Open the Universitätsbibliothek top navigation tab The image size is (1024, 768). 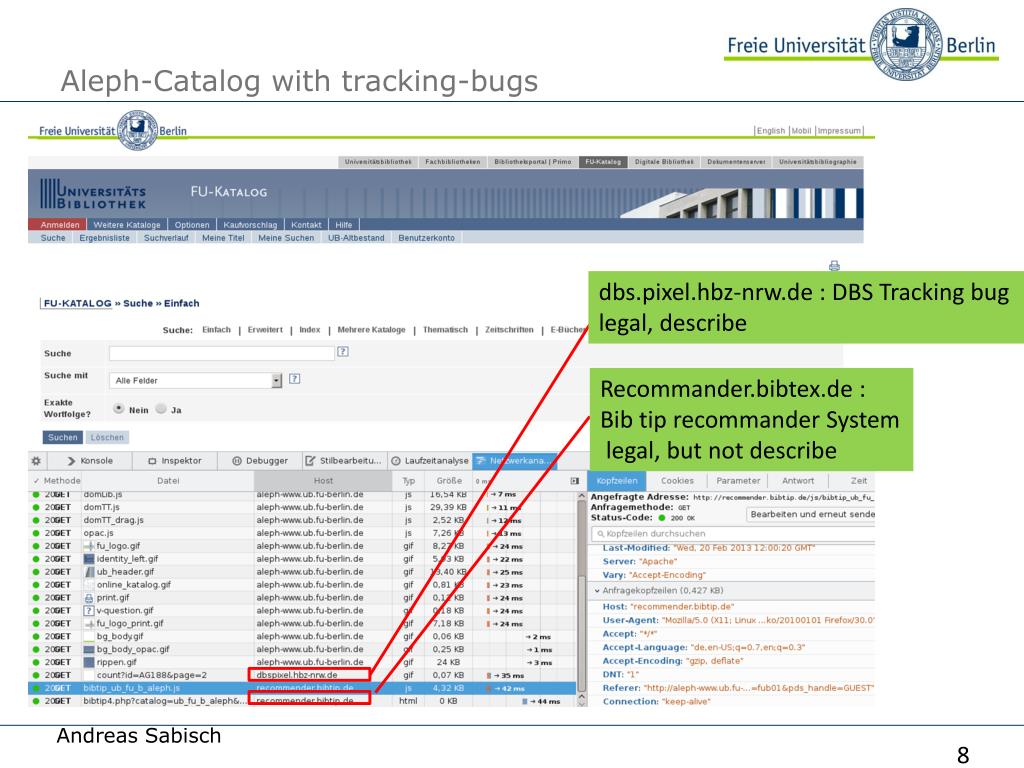coord(378,162)
